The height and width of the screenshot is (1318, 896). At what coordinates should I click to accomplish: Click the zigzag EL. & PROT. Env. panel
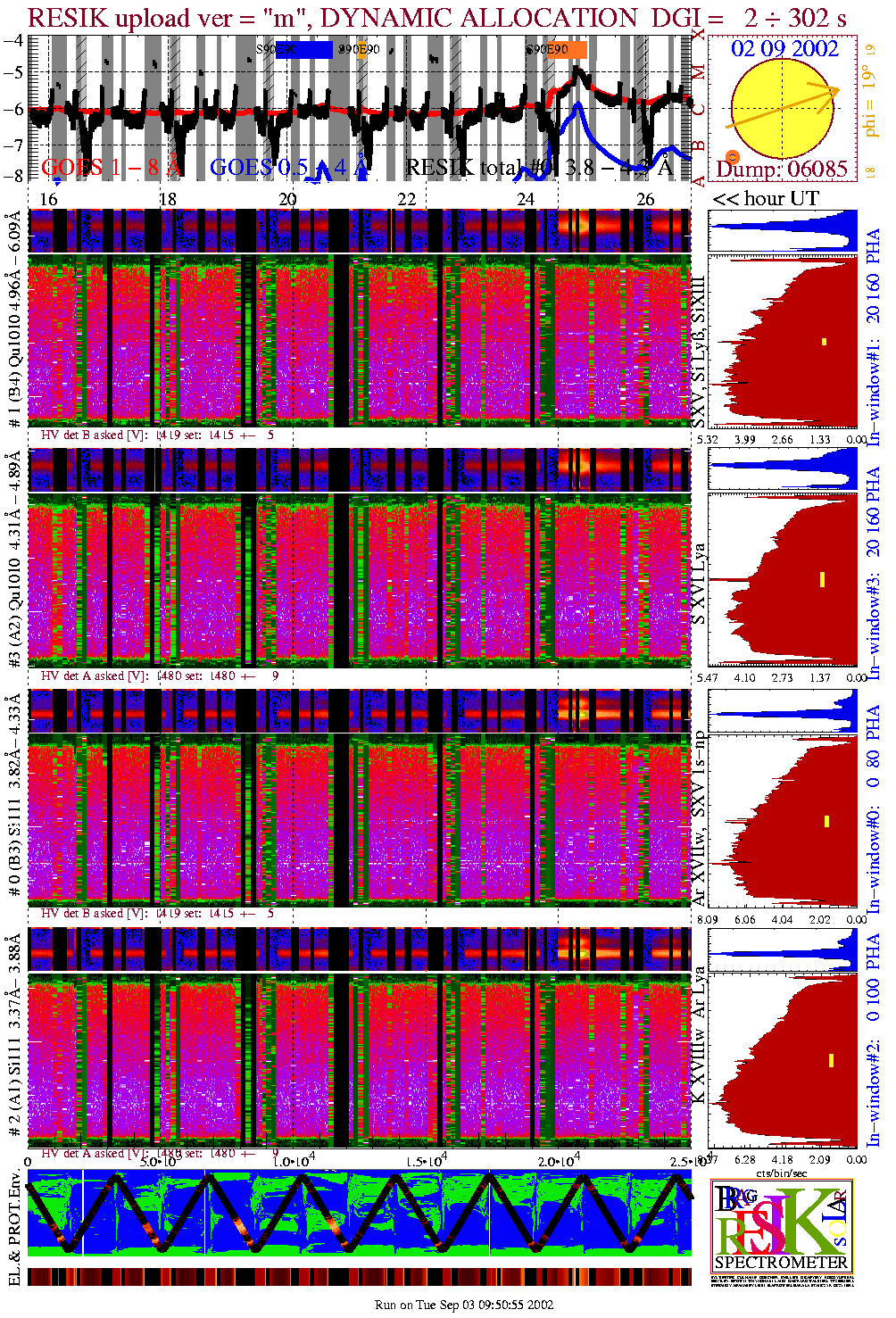coord(360,1214)
